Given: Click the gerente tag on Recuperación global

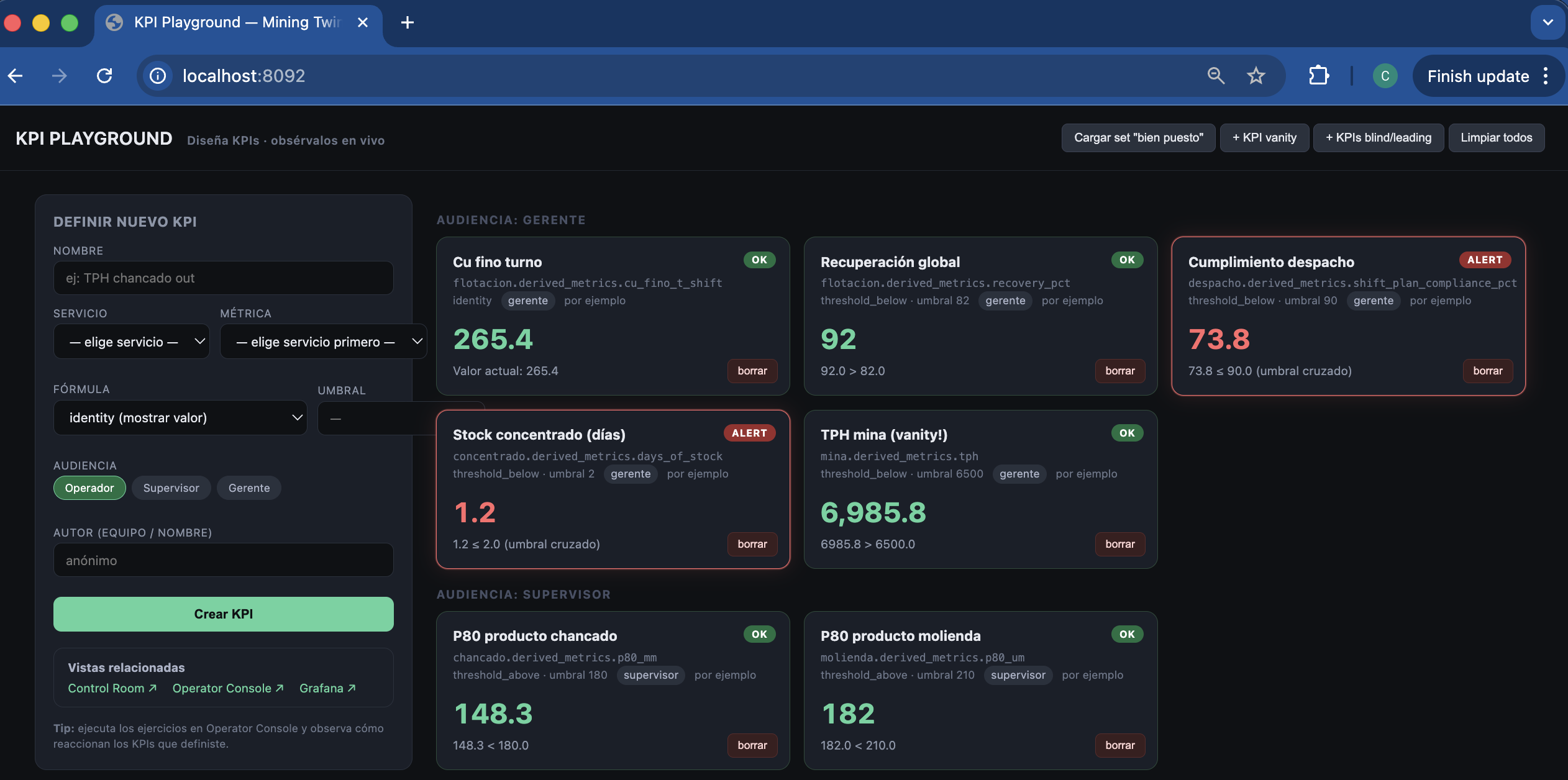Looking at the screenshot, I should coord(1005,301).
